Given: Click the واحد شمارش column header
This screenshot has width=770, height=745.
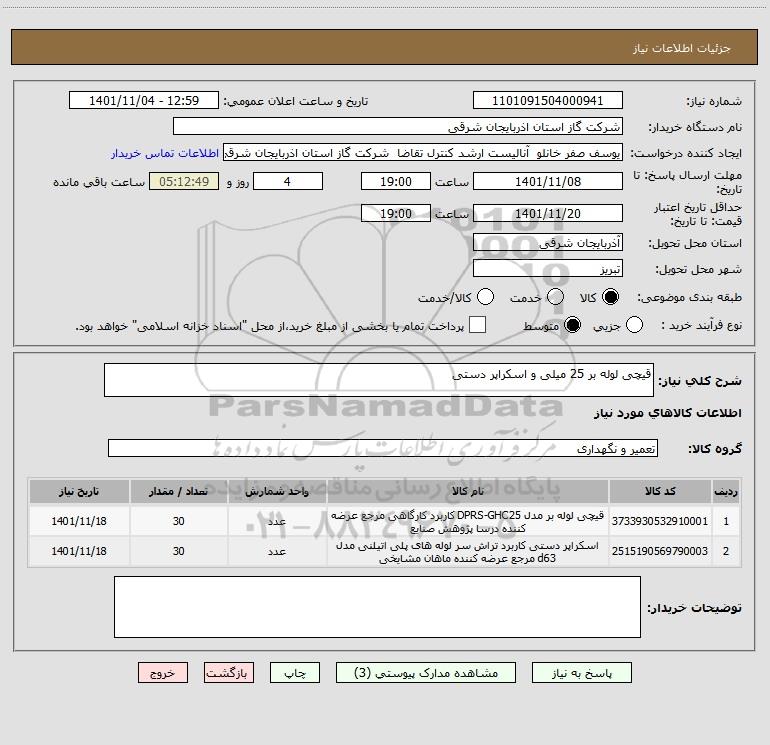Looking at the screenshot, I should 277,491.
